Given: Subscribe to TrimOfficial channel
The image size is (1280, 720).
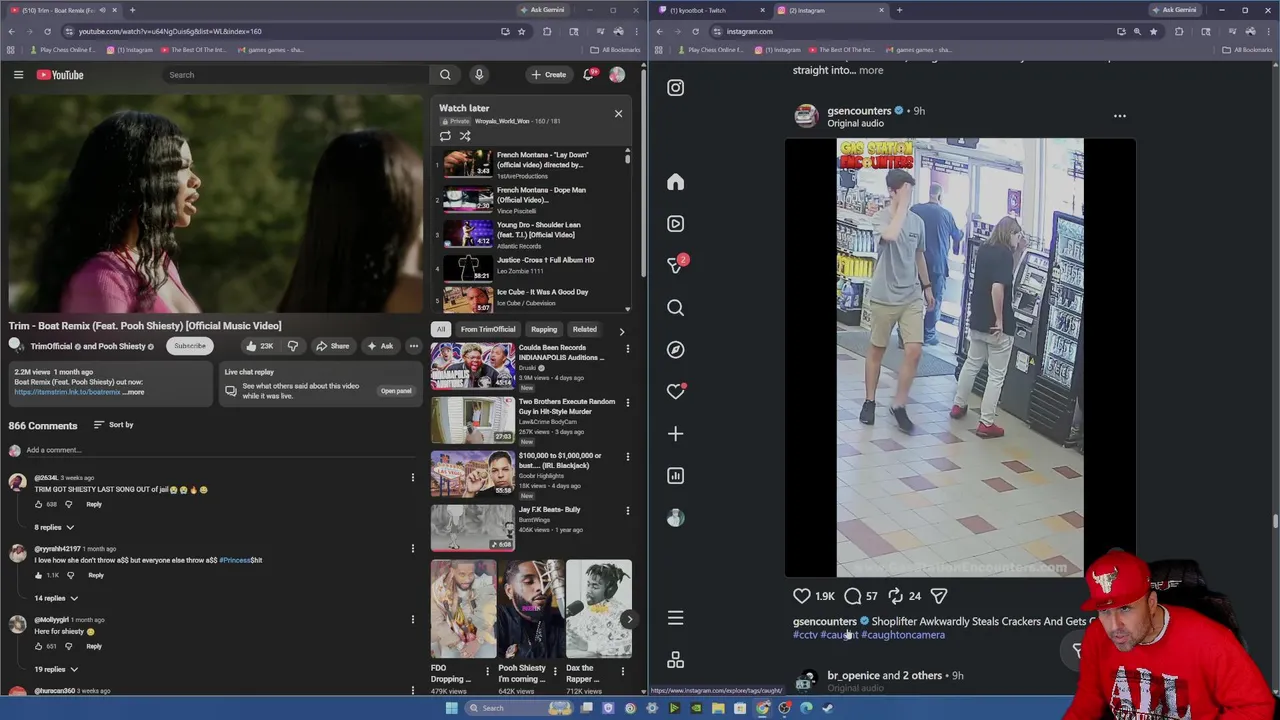Looking at the screenshot, I should [189, 346].
